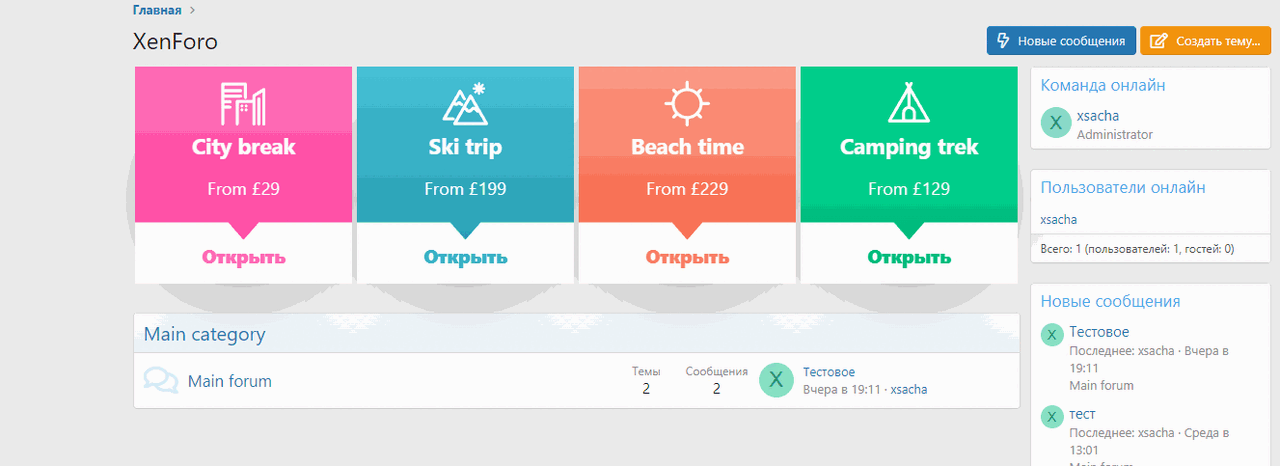Click the City break buildings icon
1280x466 pixels.
click(243, 104)
